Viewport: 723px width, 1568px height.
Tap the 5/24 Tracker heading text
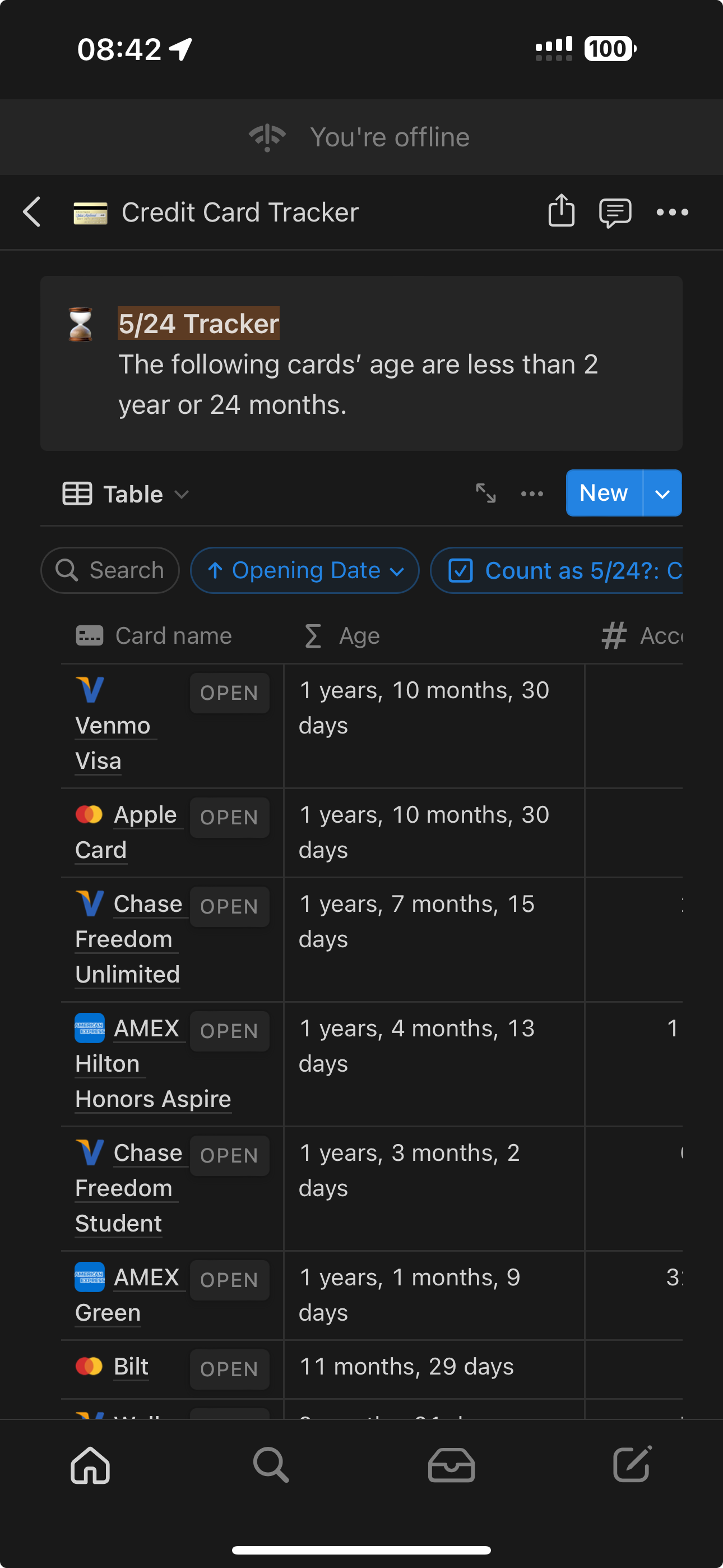[199, 323]
